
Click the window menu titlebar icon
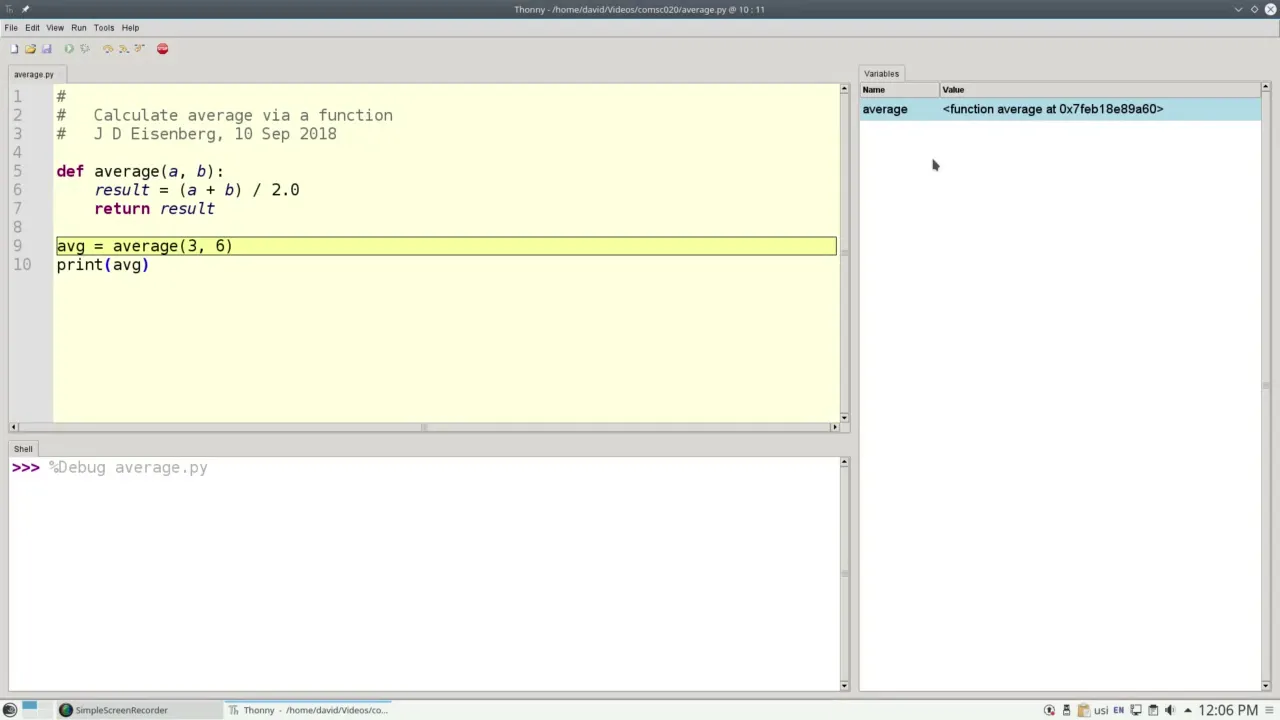pos(9,9)
